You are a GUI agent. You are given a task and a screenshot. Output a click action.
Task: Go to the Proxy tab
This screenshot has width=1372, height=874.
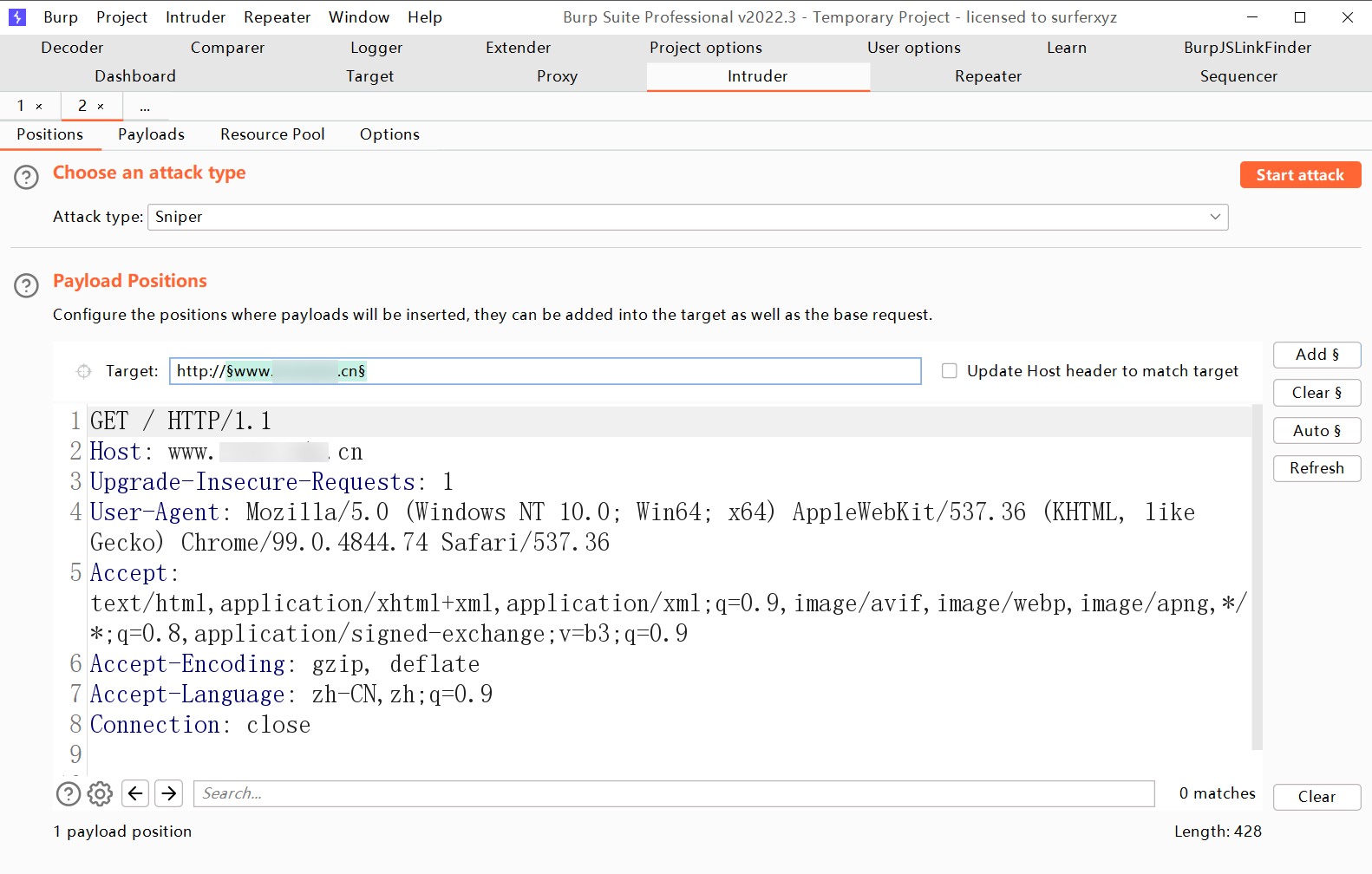pos(558,76)
